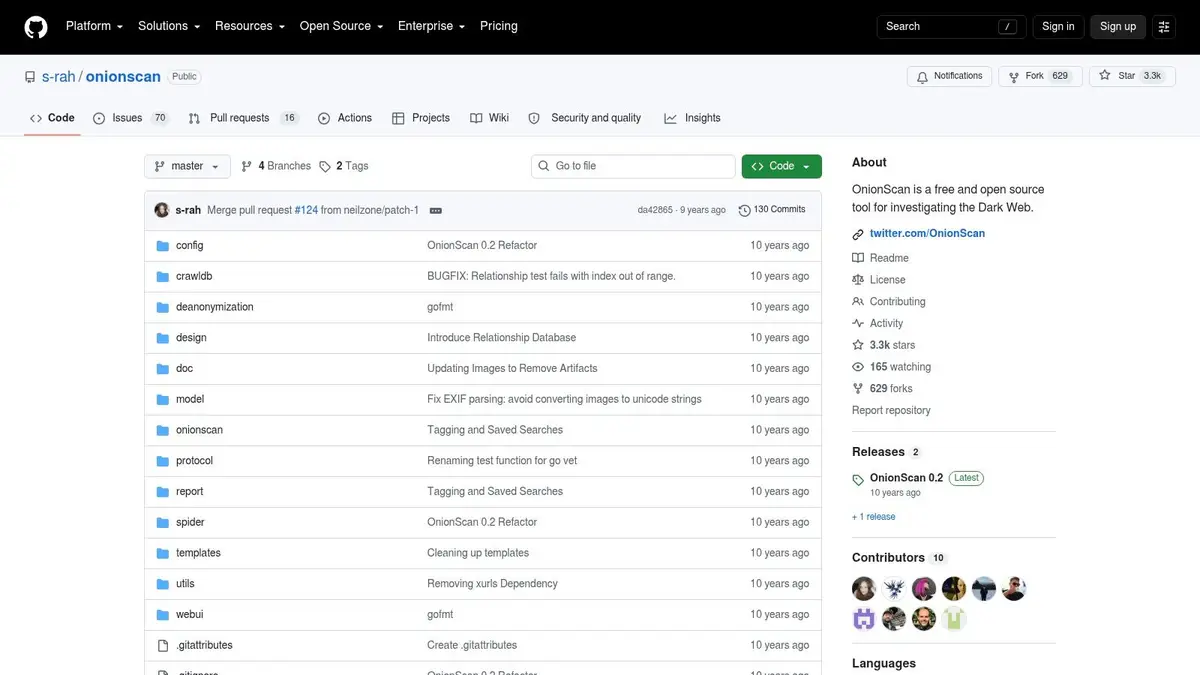The image size is (1200, 675).
Task: Open commit 'Removing xurls Dependency'
Action: tap(492, 584)
